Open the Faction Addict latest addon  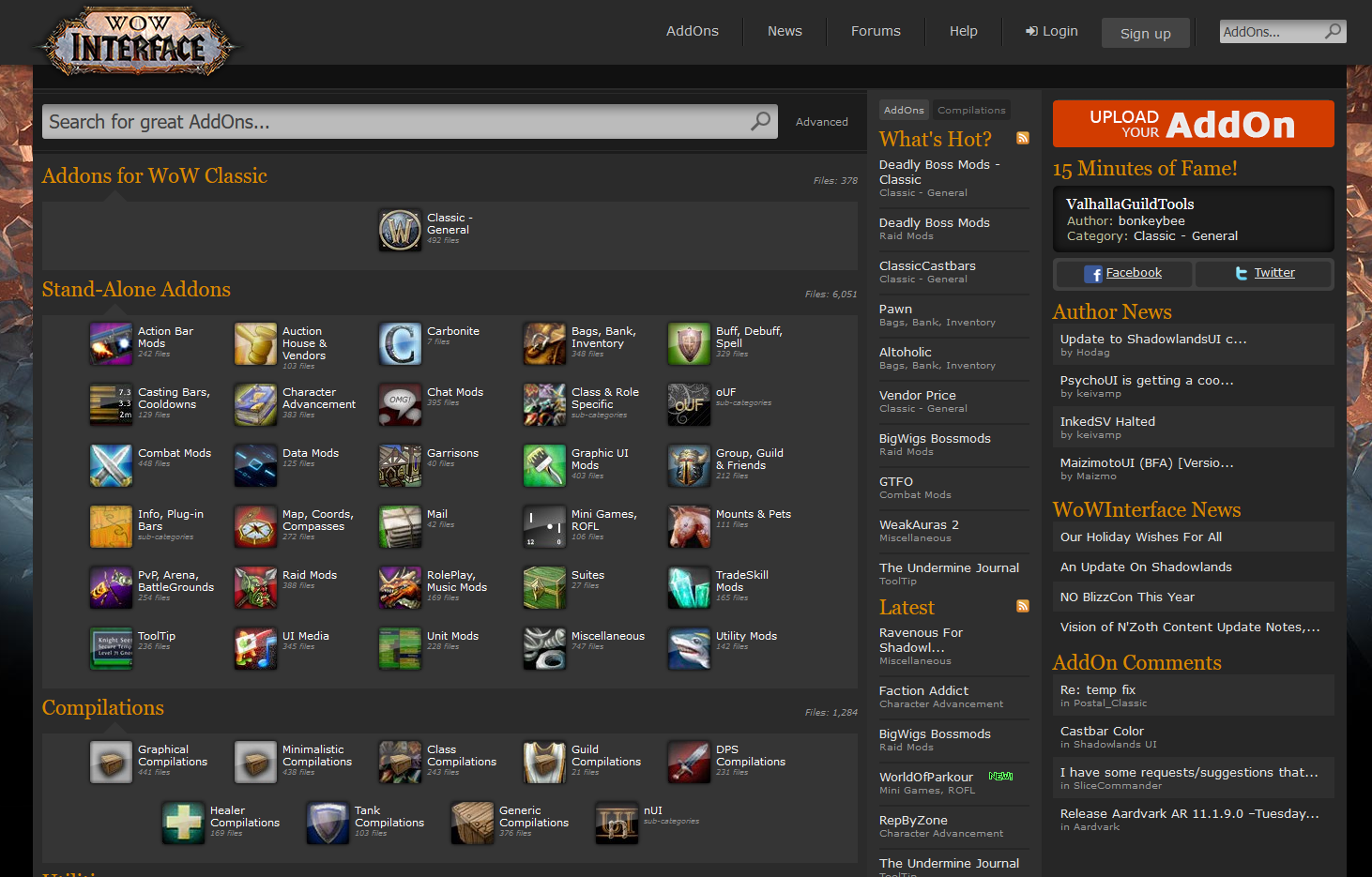pos(923,690)
